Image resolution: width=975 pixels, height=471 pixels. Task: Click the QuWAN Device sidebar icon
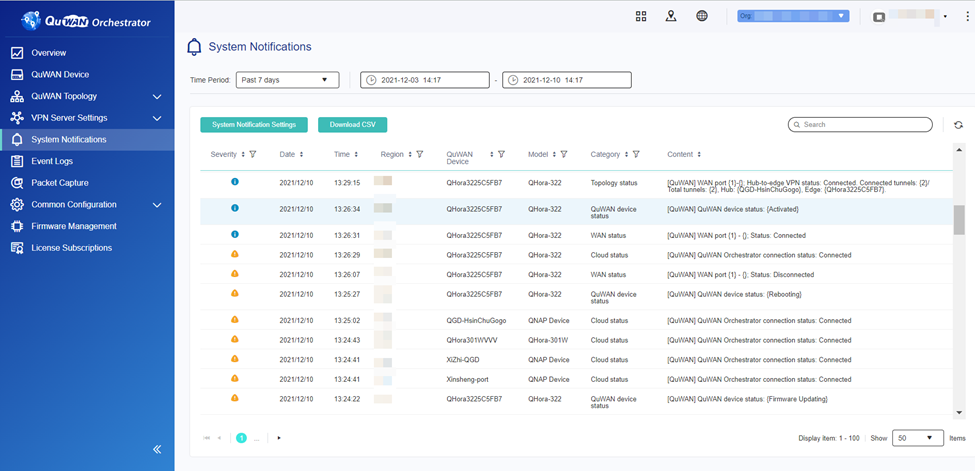[x=17, y=75]
